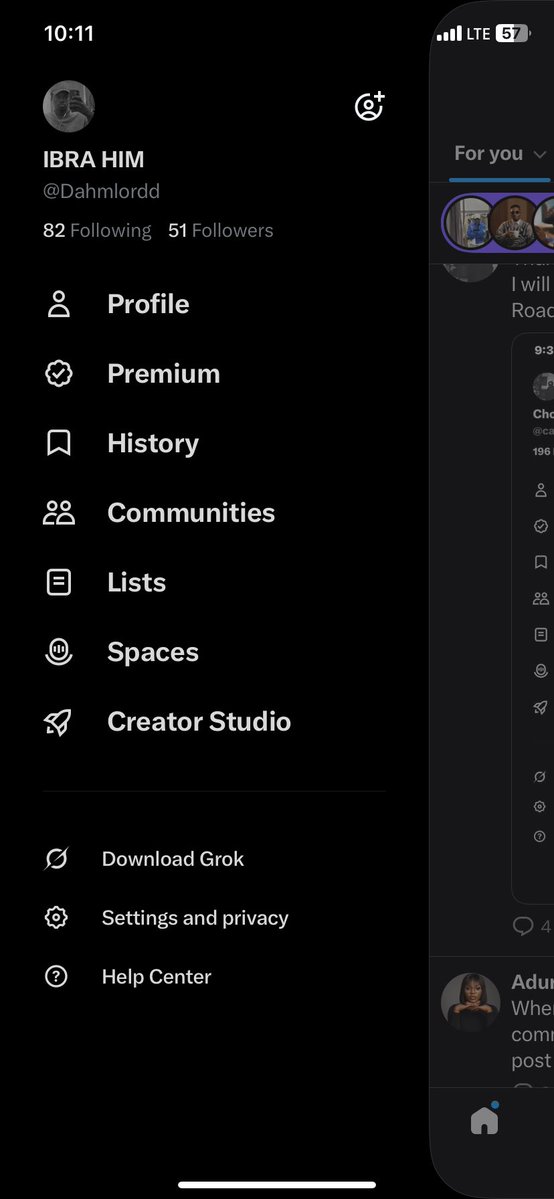Image resolution: width=554 pixels, height=1199 pixels.
Task: Click the Spaces microphone icon
Action: (59, 651)
